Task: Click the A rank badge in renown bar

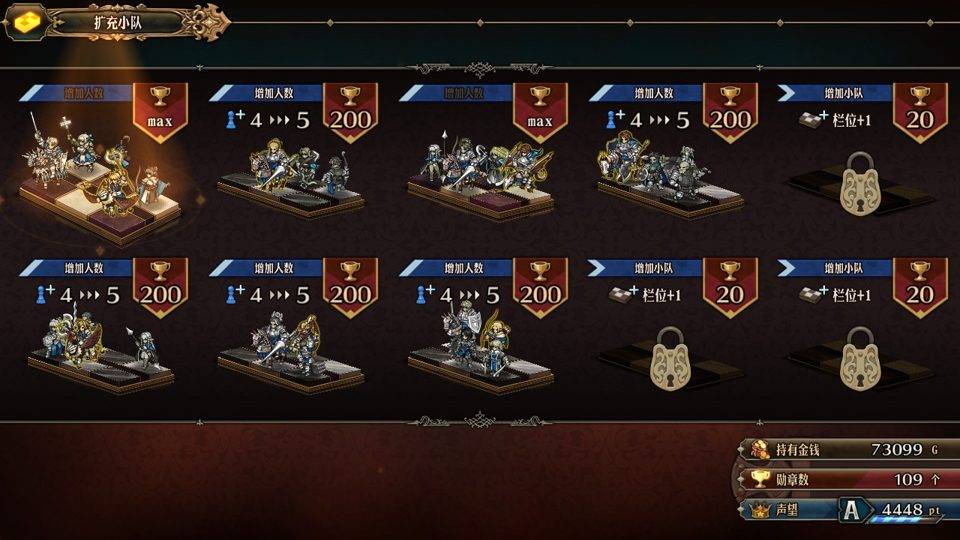Action: pos(852,509)
